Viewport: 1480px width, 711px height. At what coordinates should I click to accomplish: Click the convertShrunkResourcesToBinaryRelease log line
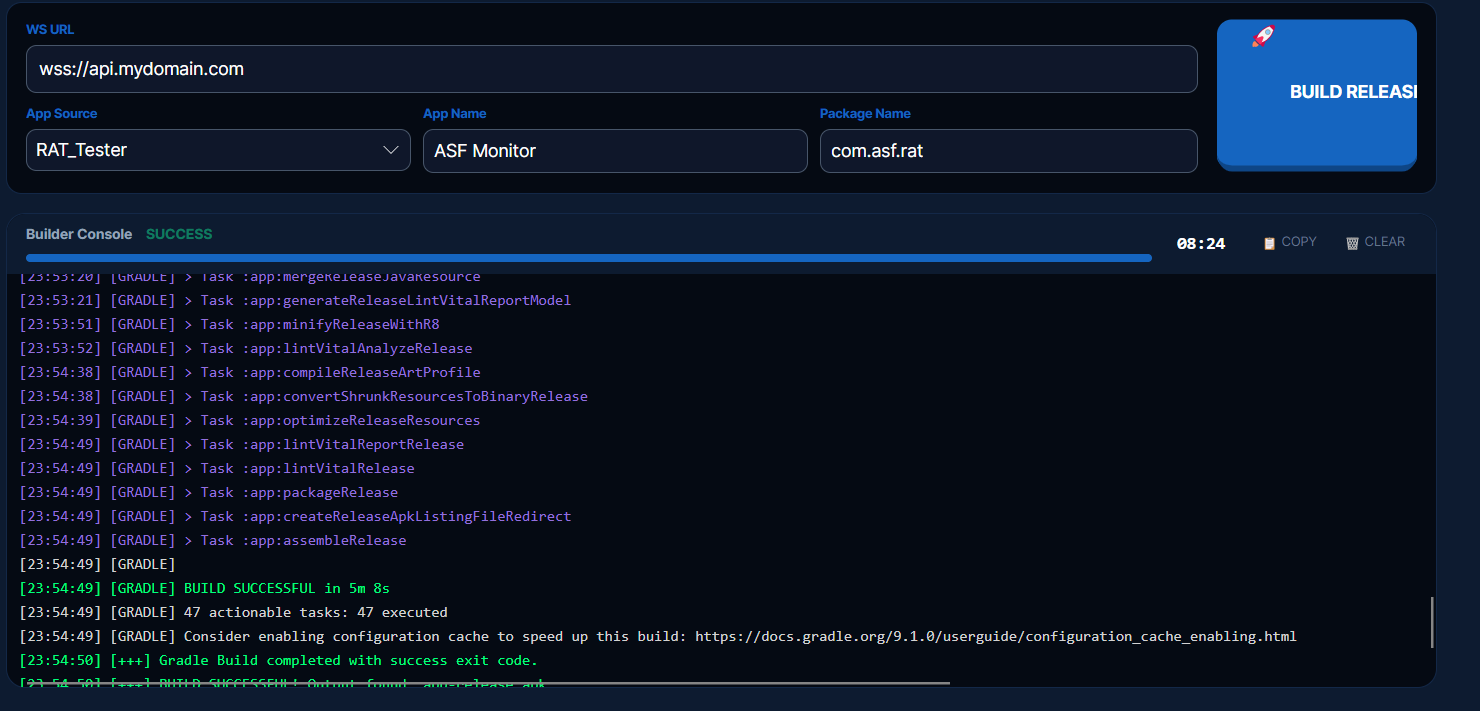(304, 396)
